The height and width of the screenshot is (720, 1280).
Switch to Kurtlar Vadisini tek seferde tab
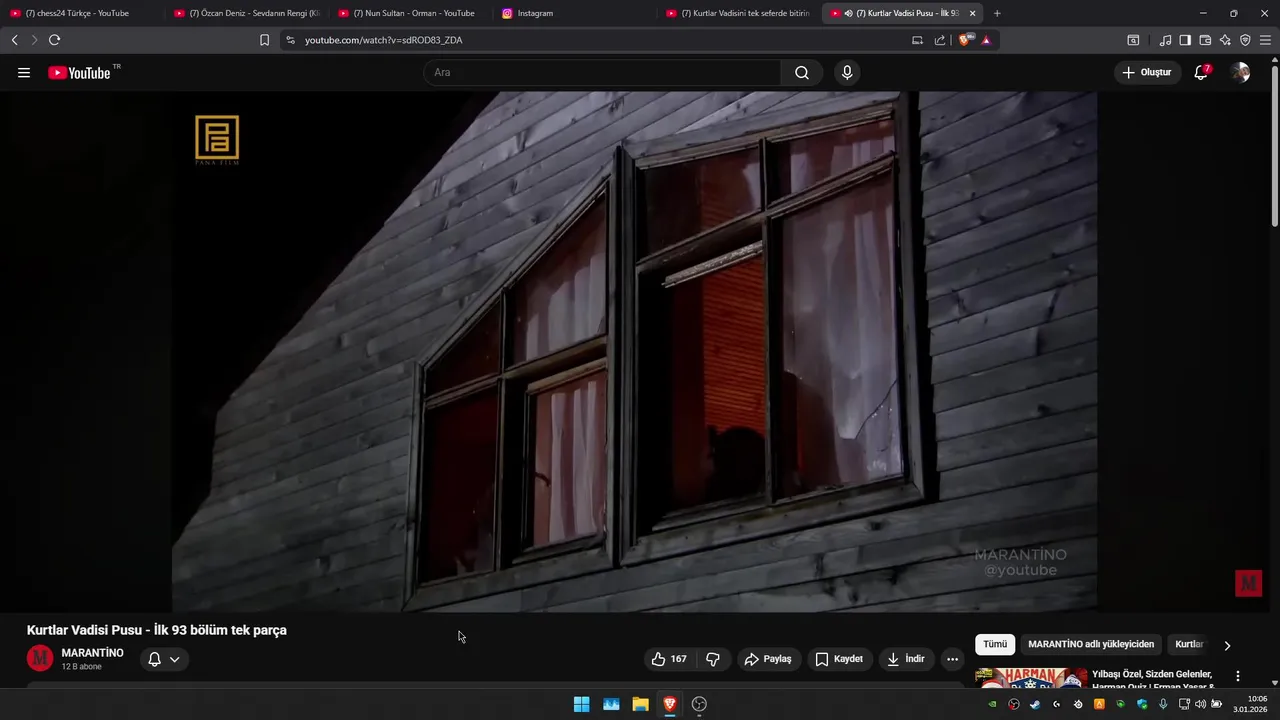738,13
